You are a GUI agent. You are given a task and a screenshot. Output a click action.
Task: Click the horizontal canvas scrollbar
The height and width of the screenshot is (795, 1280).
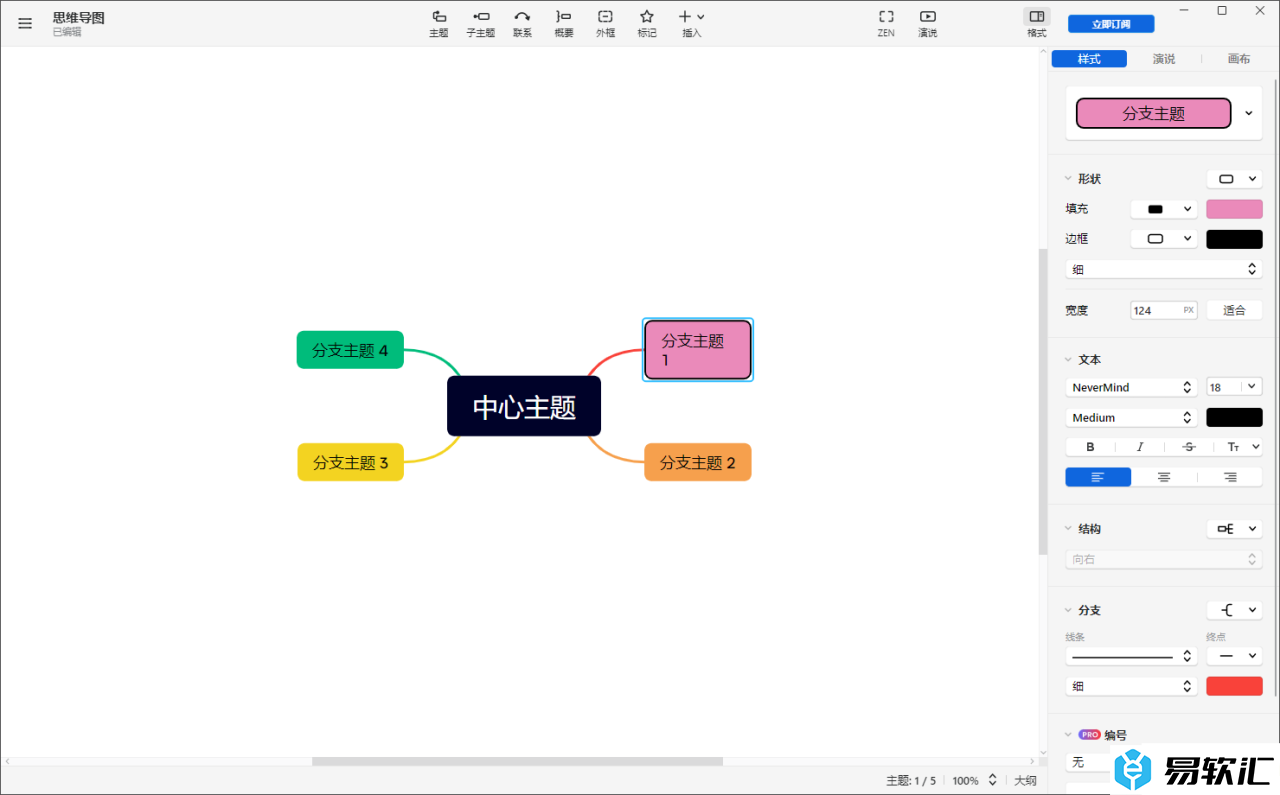(517, 762)
